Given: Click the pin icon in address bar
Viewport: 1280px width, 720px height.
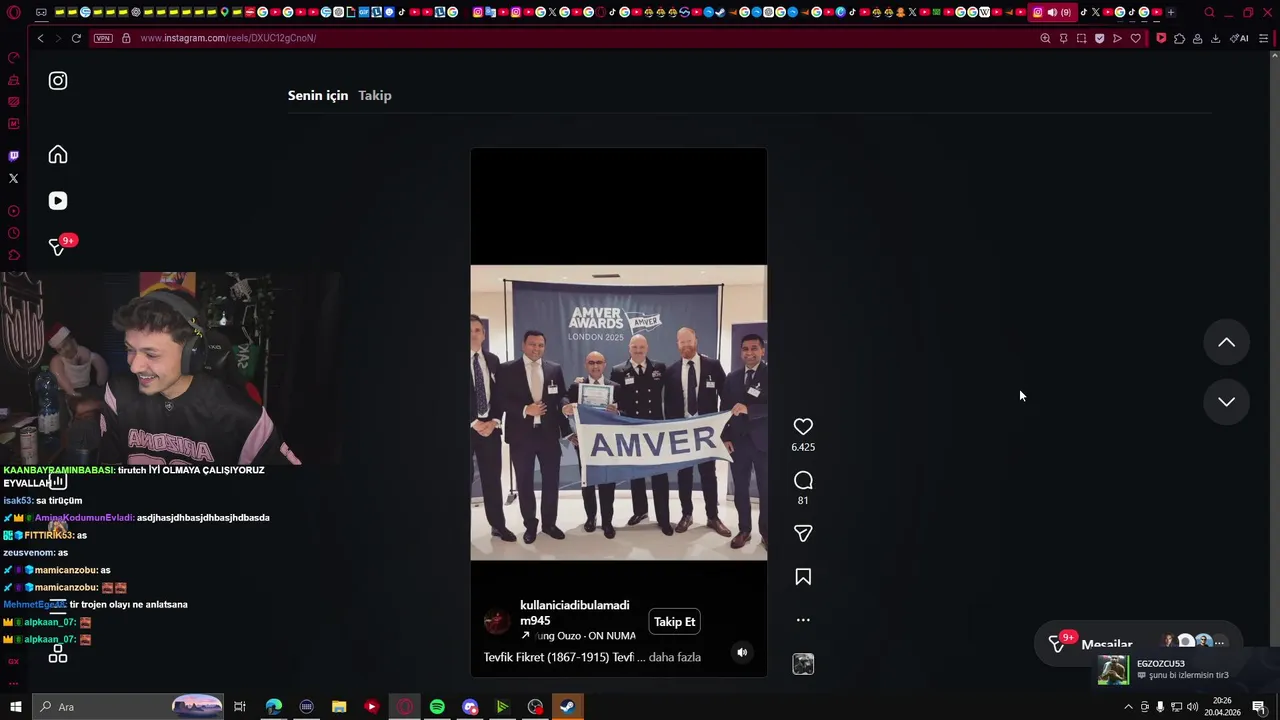Looking at the screenshot, I should pos(1063,38).
